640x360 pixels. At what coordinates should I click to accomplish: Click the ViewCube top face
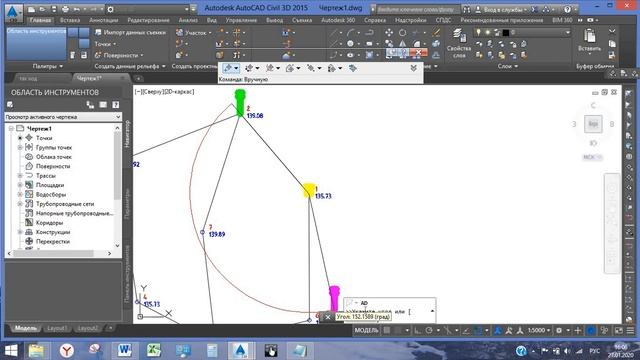[x=593, y=124]
